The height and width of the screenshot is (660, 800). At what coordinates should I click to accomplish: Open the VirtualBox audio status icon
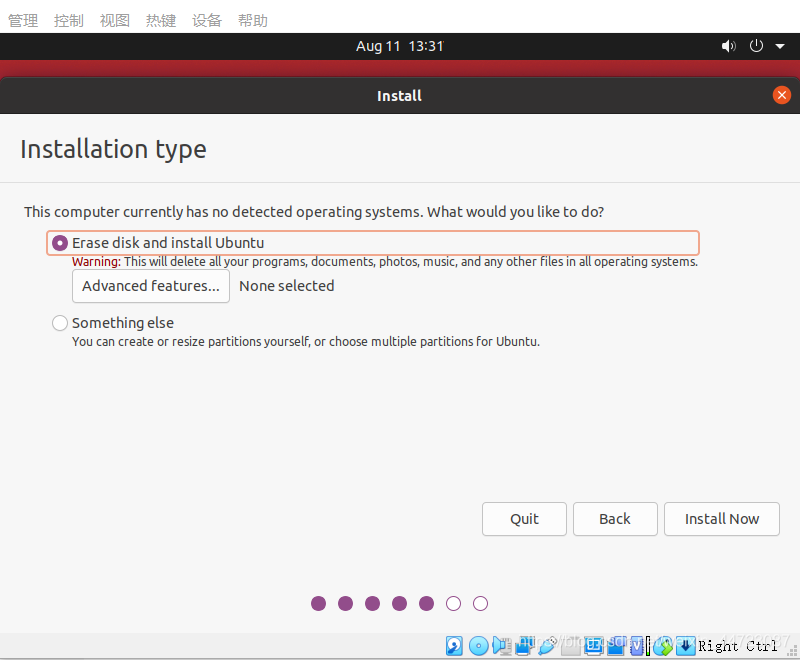[502, 646]
